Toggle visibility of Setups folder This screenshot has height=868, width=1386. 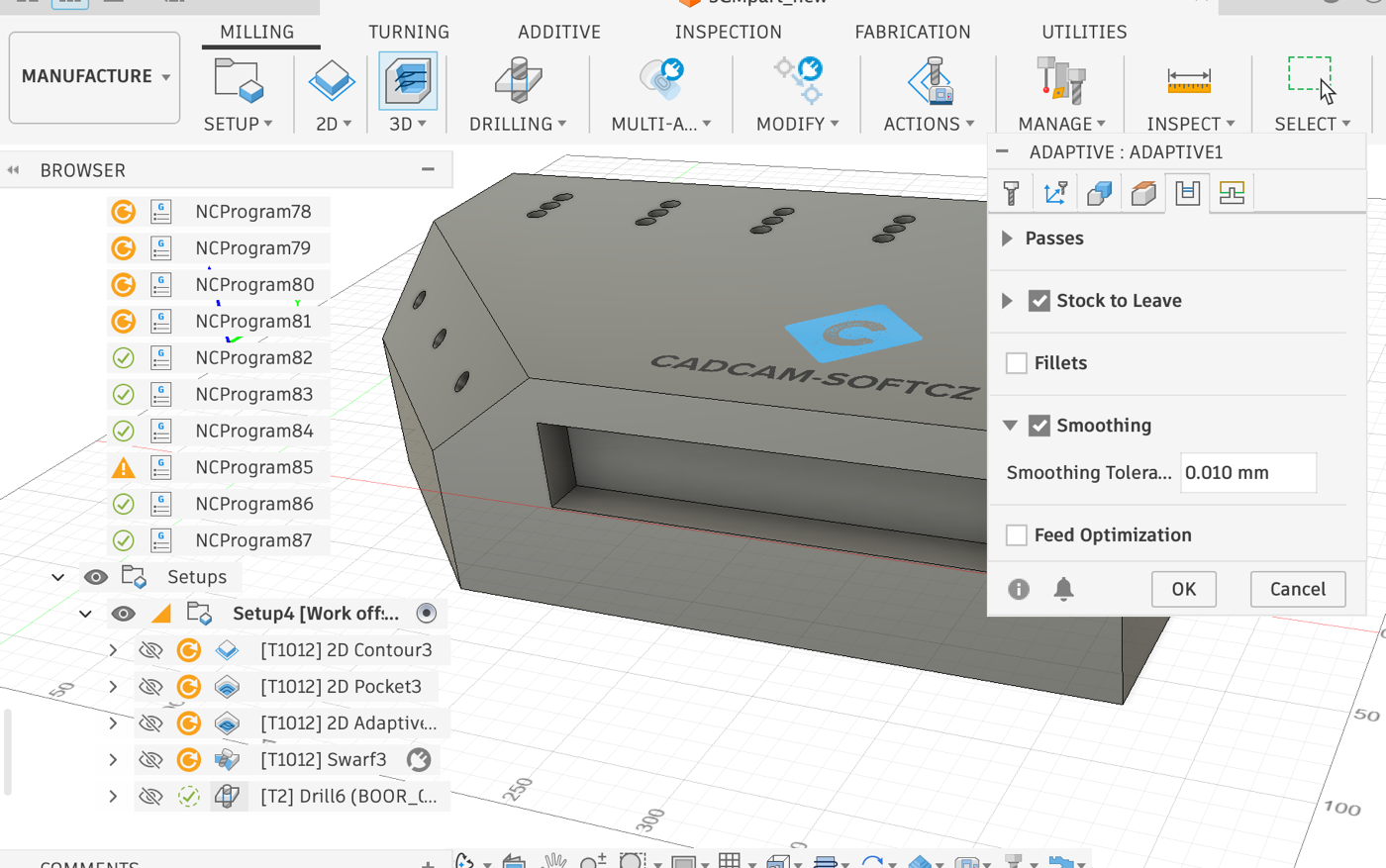click(x=95, y=577)
